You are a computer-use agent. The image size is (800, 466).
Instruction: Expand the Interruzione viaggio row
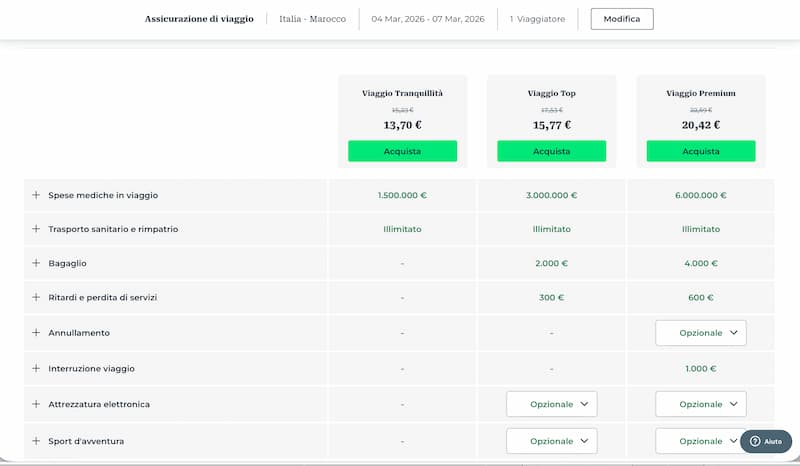pyautogui.click(x=36, y=368)
